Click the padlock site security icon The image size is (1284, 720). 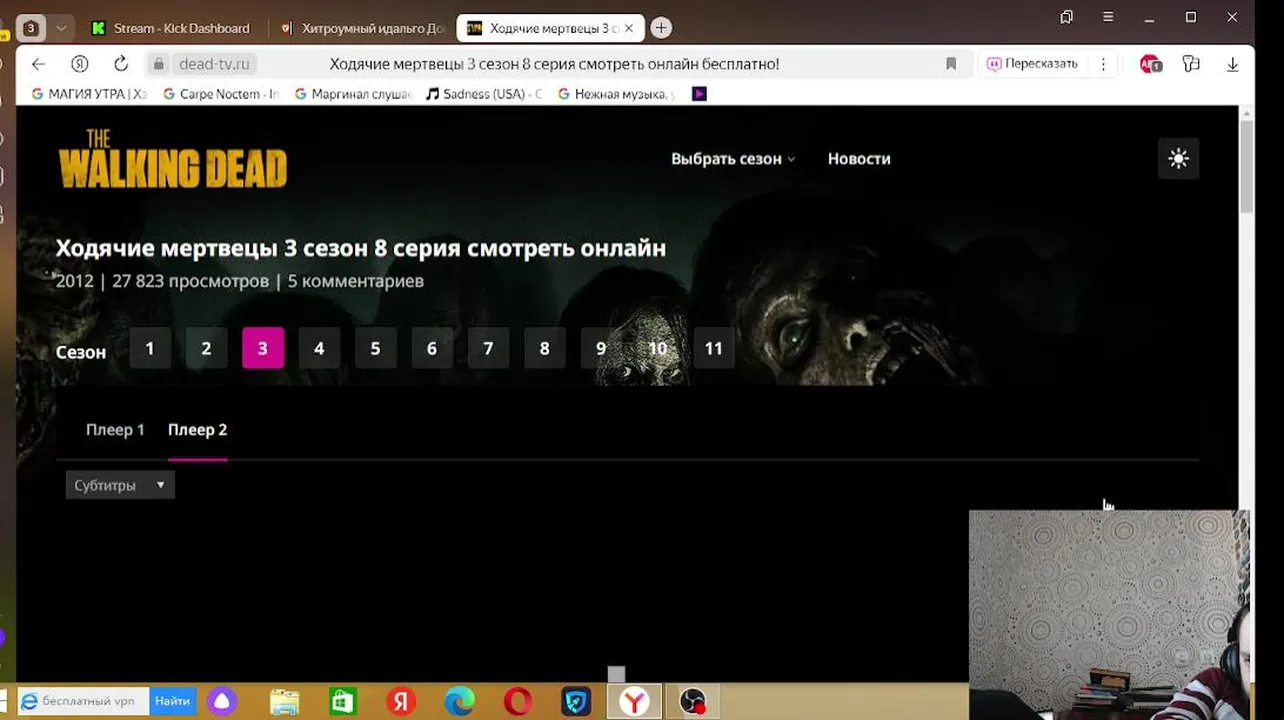pyautogui.click(x=158, y=64)
